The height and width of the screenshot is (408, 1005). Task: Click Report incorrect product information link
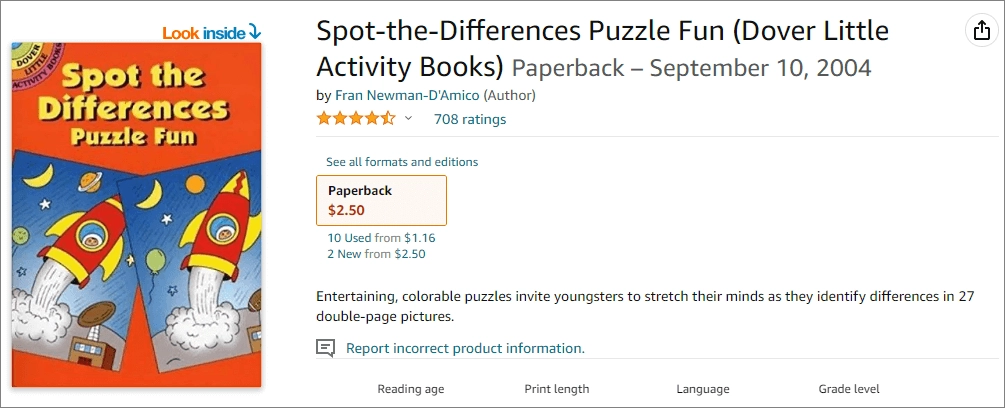(465, 348)
